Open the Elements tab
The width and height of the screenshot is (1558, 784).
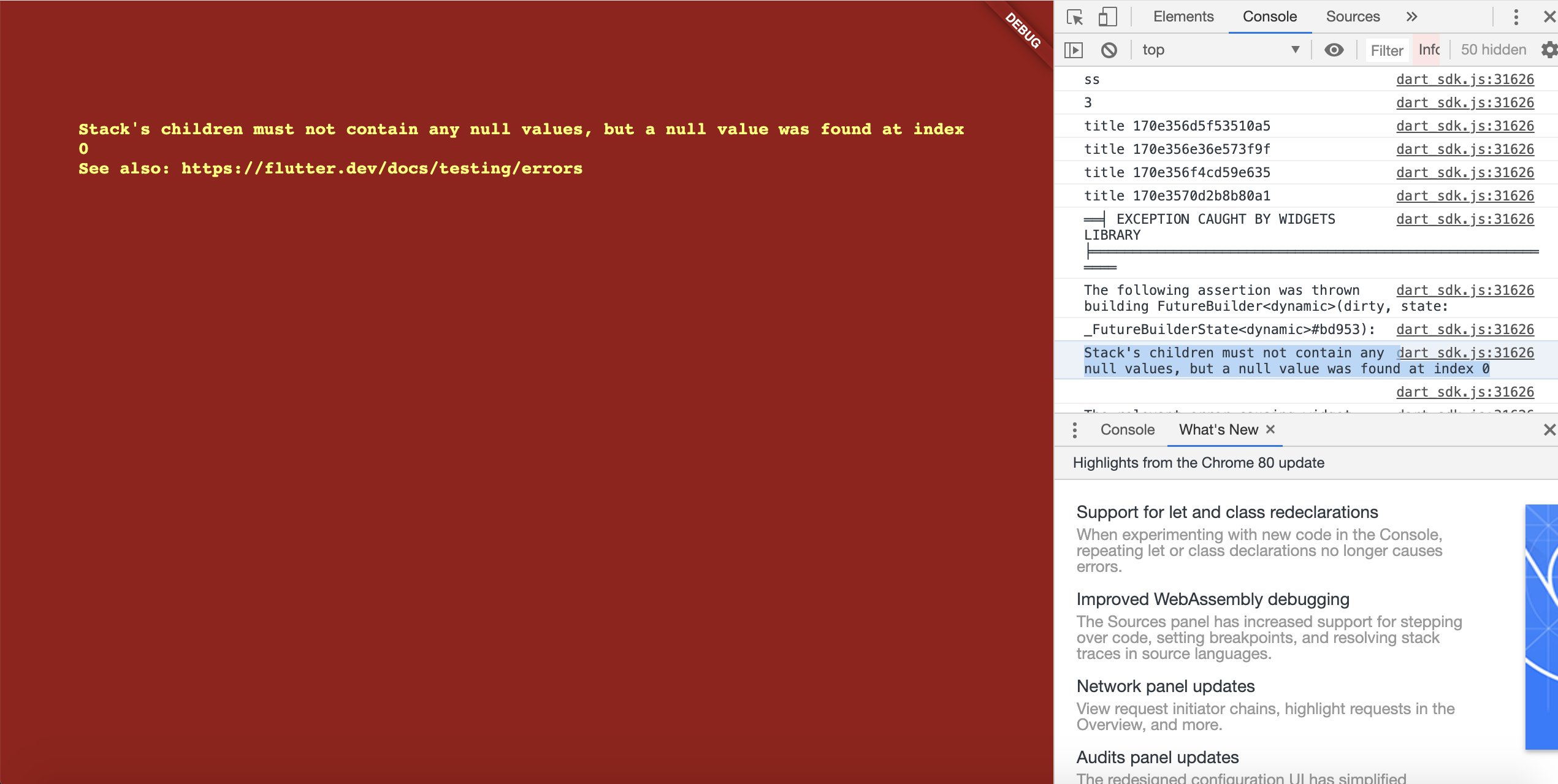tap(1183, 17)
